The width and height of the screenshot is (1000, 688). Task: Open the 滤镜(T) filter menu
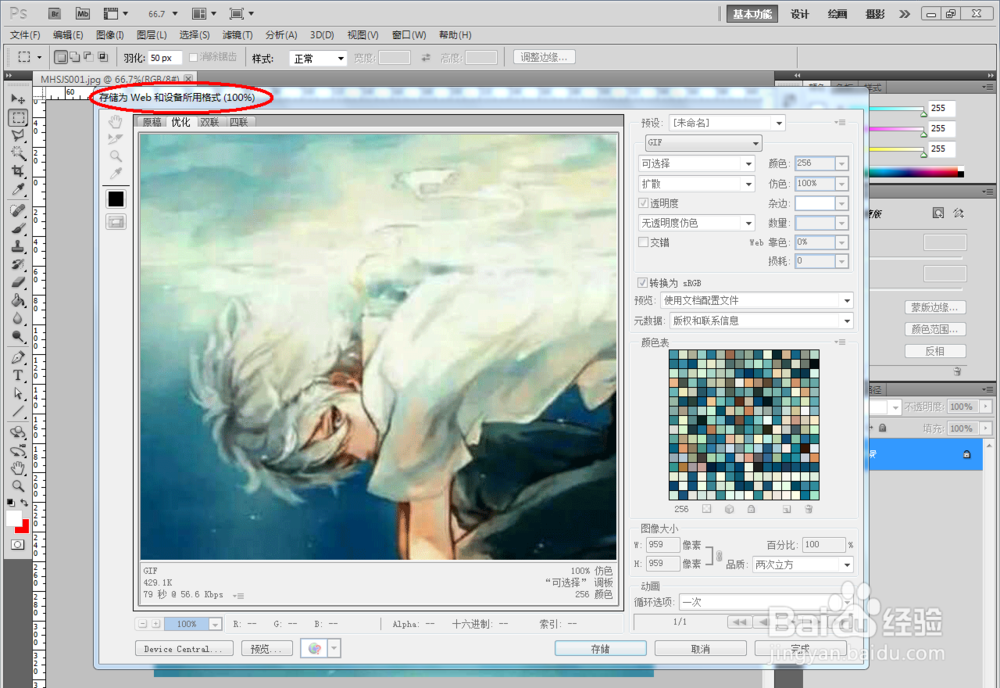(x=237, y=35)
